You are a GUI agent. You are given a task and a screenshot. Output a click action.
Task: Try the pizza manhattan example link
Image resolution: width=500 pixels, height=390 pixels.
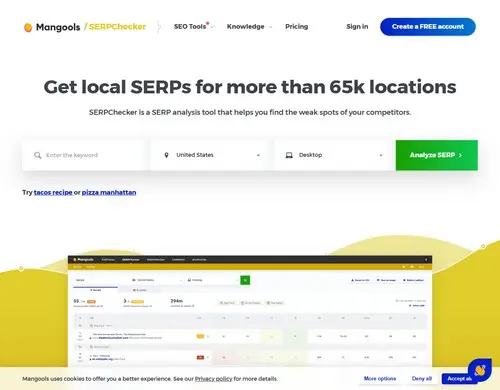tap(109, 192)
